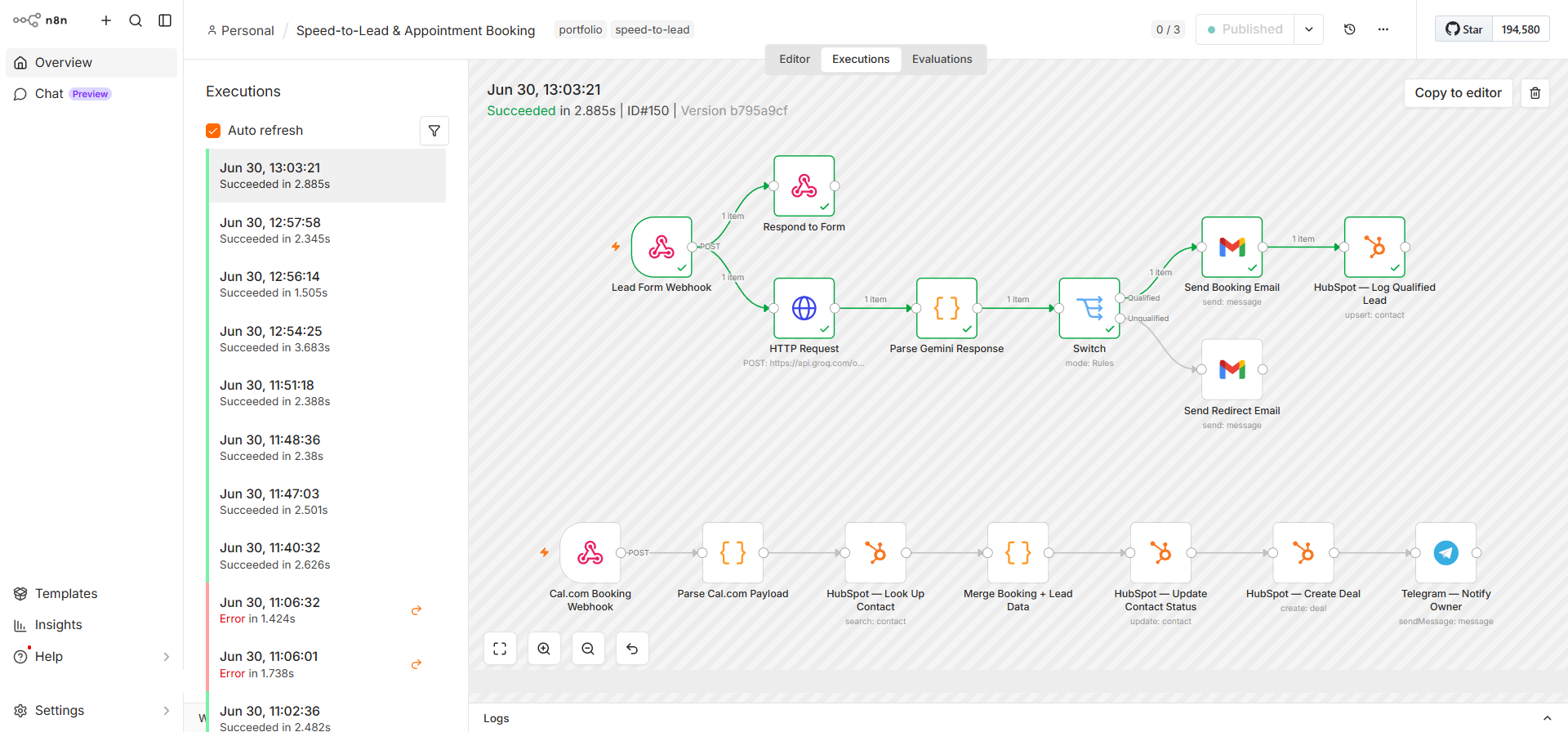The width and height of the screenshot is (1568, 732).
Task: Open the Published dropdown arrow
Action: (1309, 29)
